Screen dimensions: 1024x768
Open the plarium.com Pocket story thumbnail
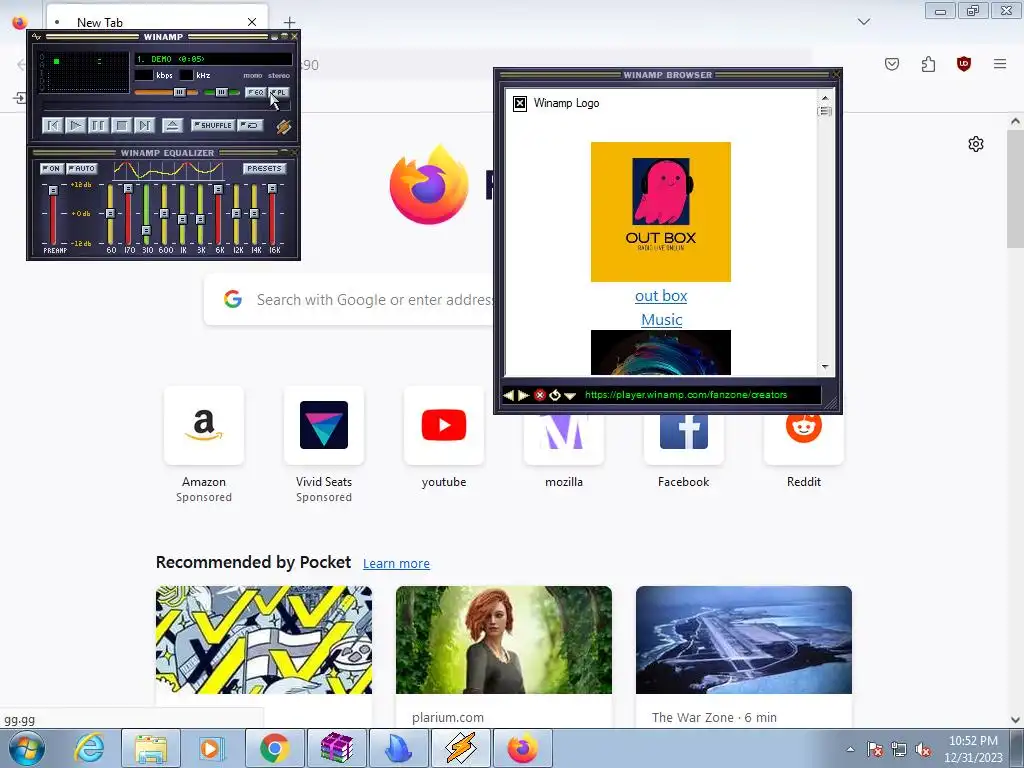click(x=504, y=640)
